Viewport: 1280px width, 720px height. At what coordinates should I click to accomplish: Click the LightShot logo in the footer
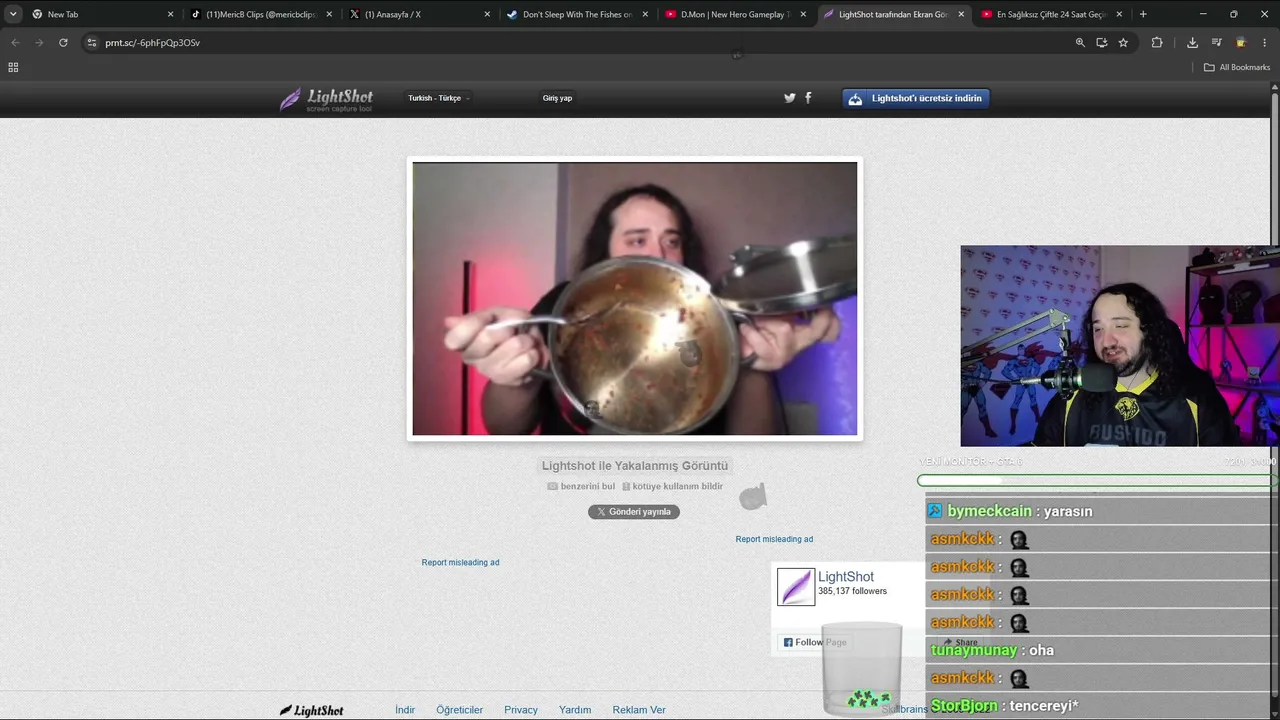click(x=312, y=710)
